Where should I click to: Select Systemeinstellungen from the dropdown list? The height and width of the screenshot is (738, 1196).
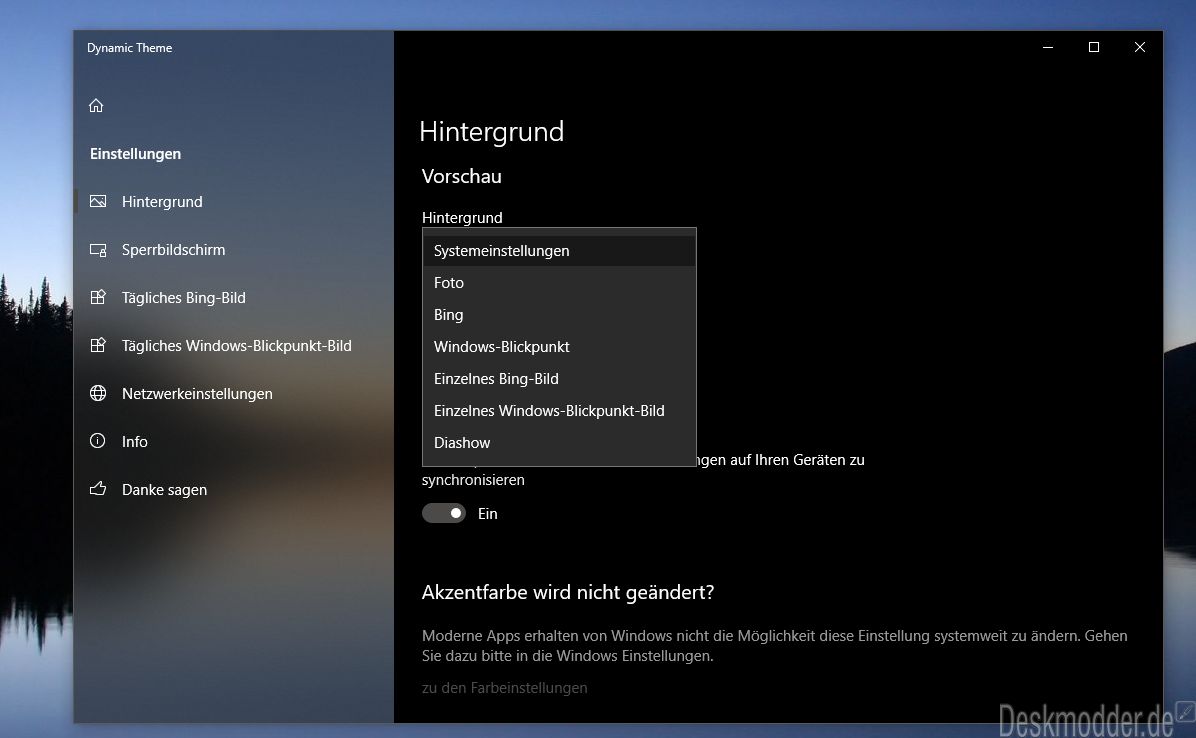(x=501, y=251)
